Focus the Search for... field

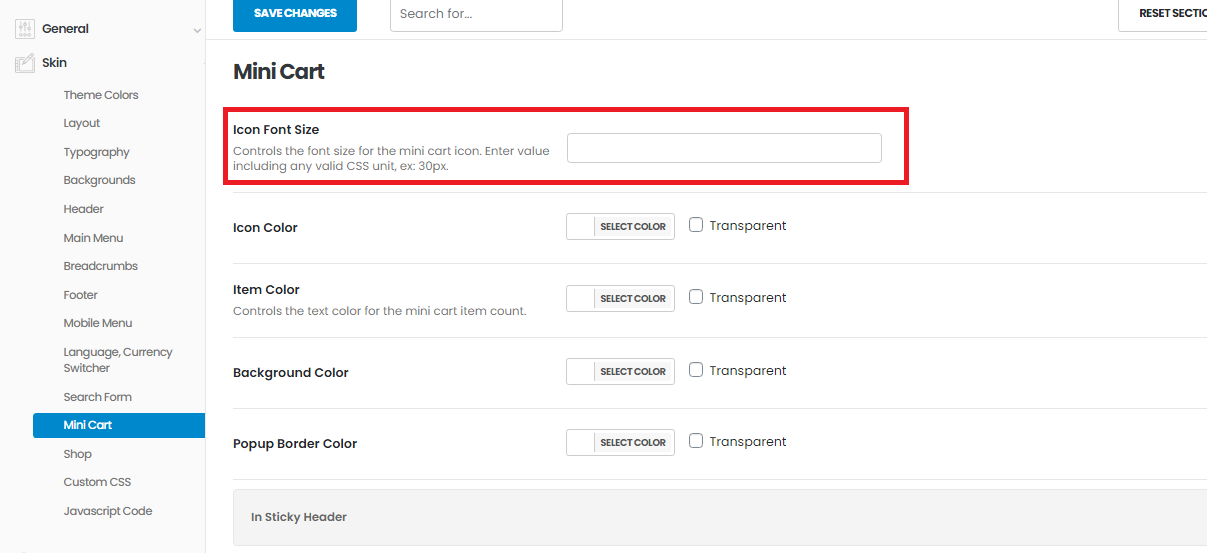point(476,14)
